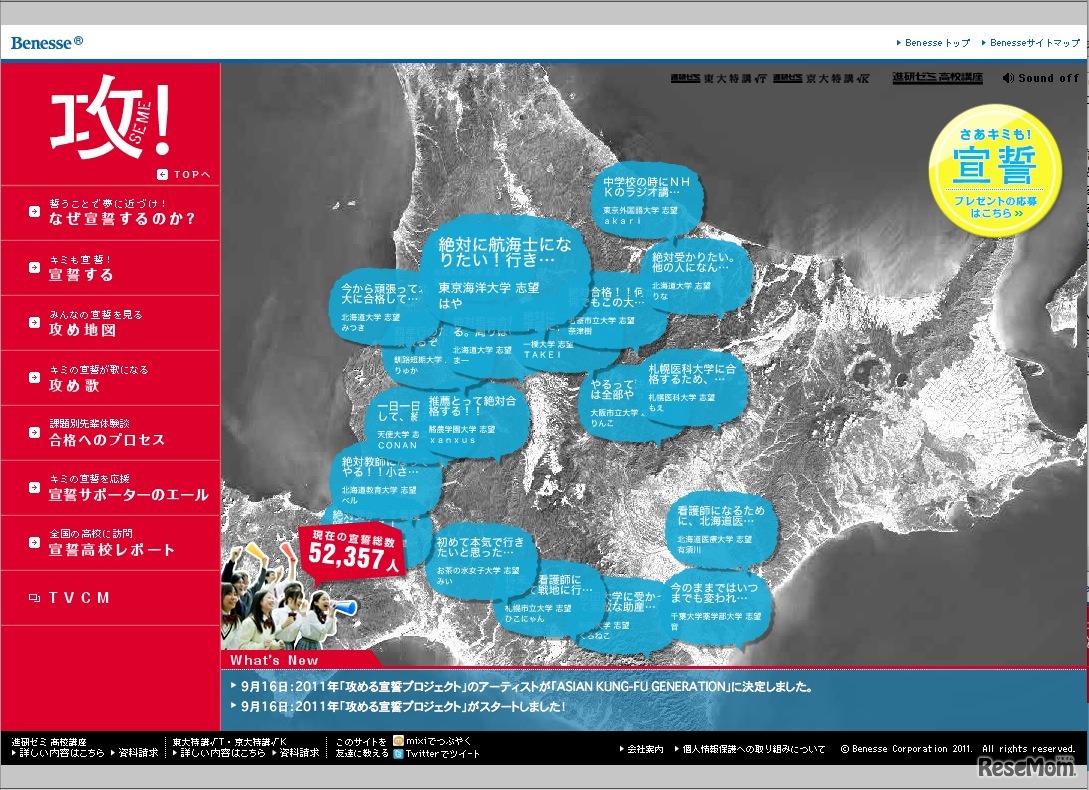The width and height of the screenshot is (1089, 790).
Task: Select the akari 東京外国語大学 speech bubble
Action: (646, 199)
